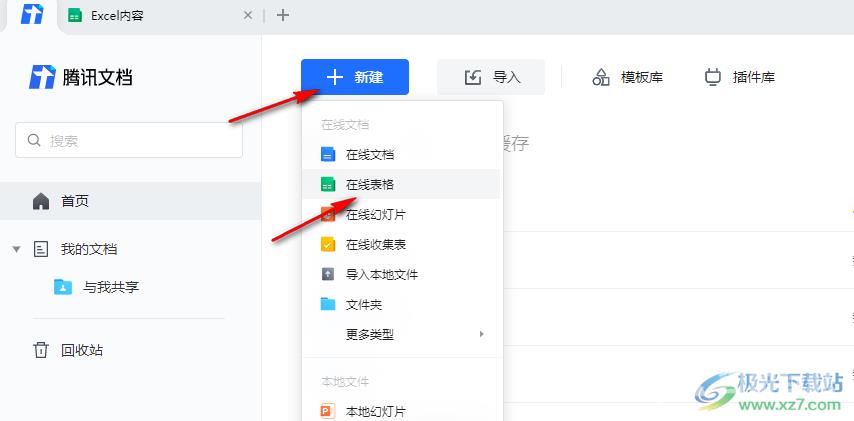Viewport: 854px width, 421px height.
Task: Click the 插件库 plug icon
Action: pyautogui.click(x=712, y=77)
